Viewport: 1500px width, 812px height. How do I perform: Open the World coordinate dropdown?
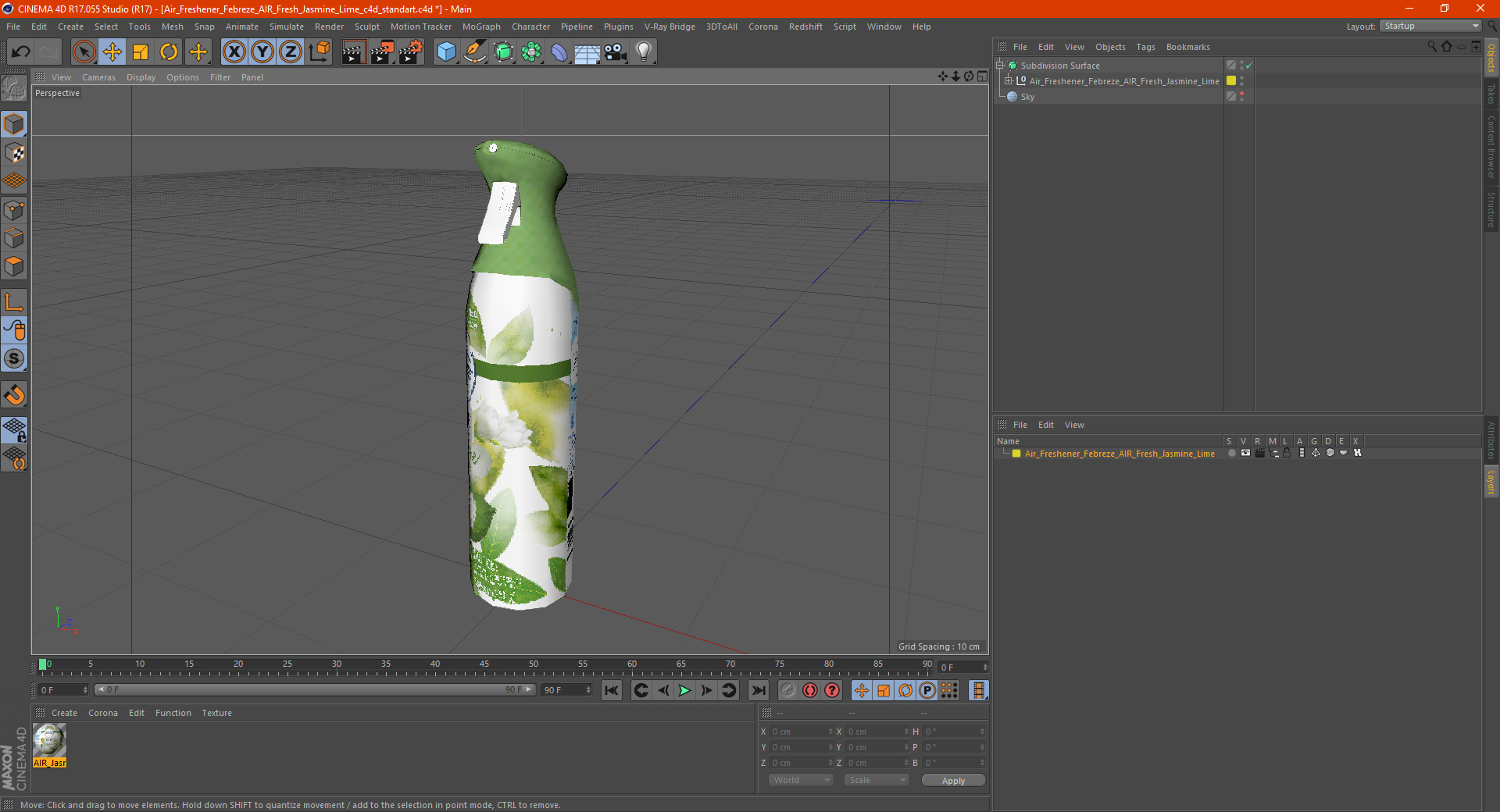(x=801, y=780)
